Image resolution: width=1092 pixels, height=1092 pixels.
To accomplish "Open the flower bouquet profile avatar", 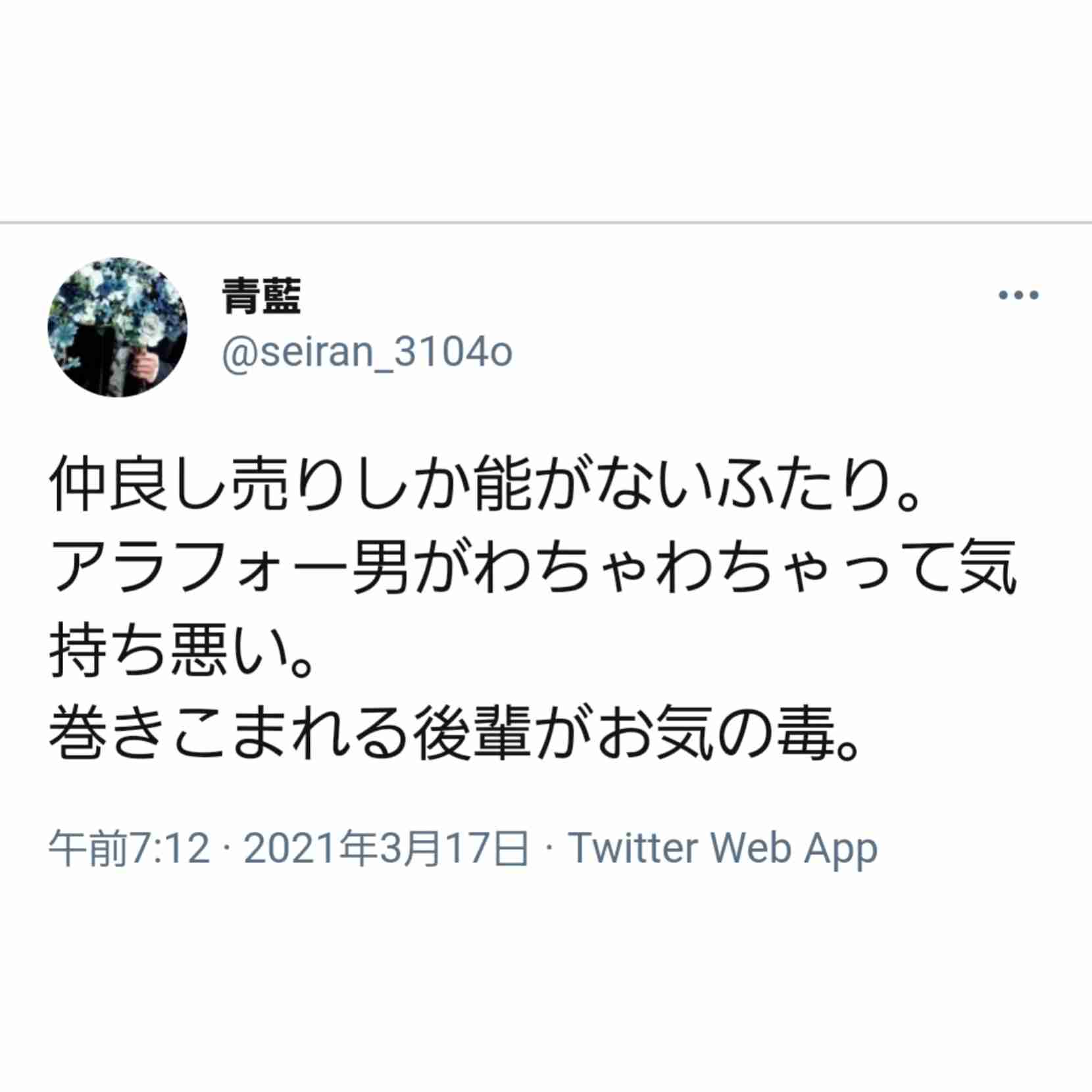I will click(x=118, y=327).
